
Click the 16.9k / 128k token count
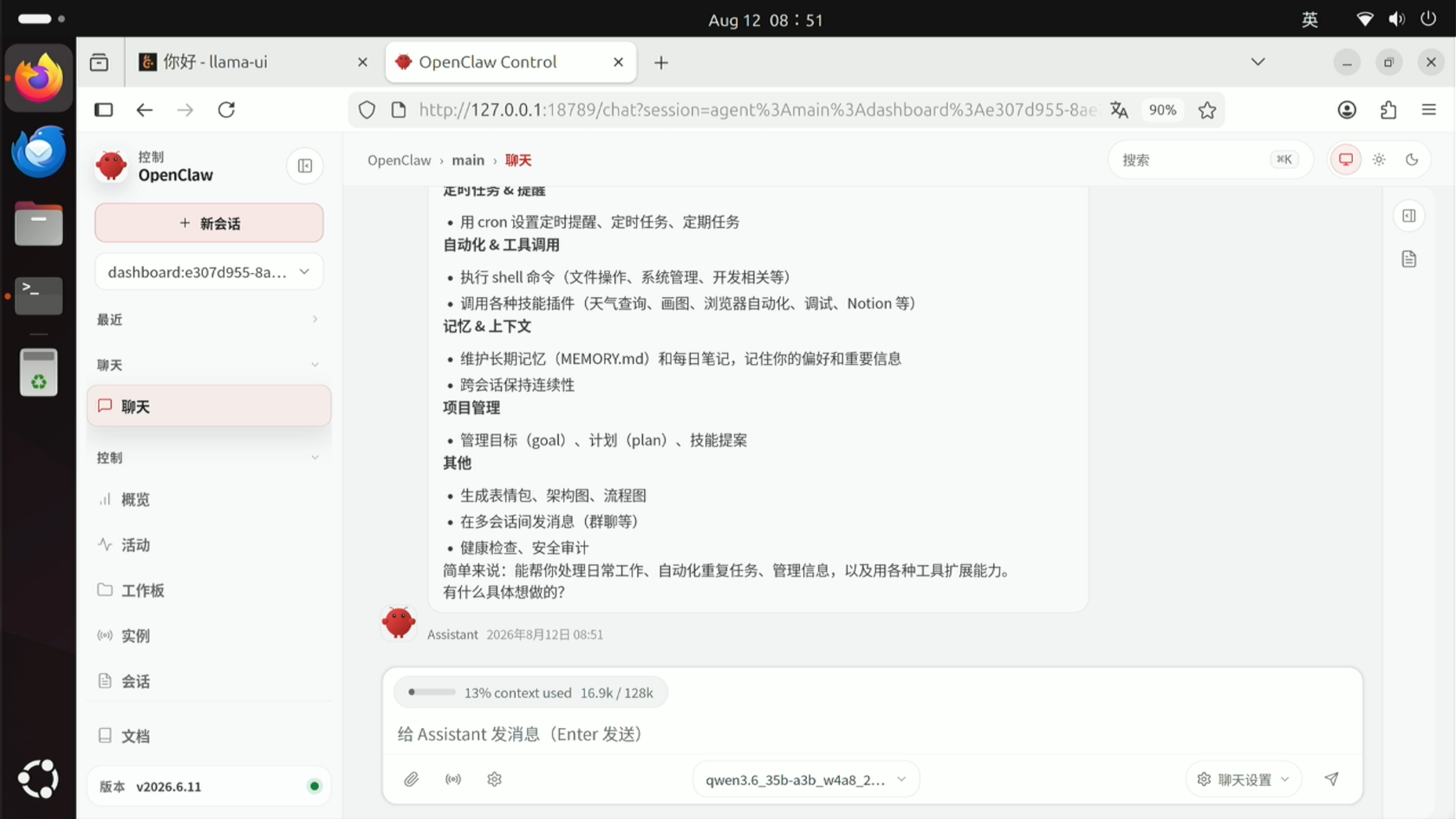coord(617,692)
